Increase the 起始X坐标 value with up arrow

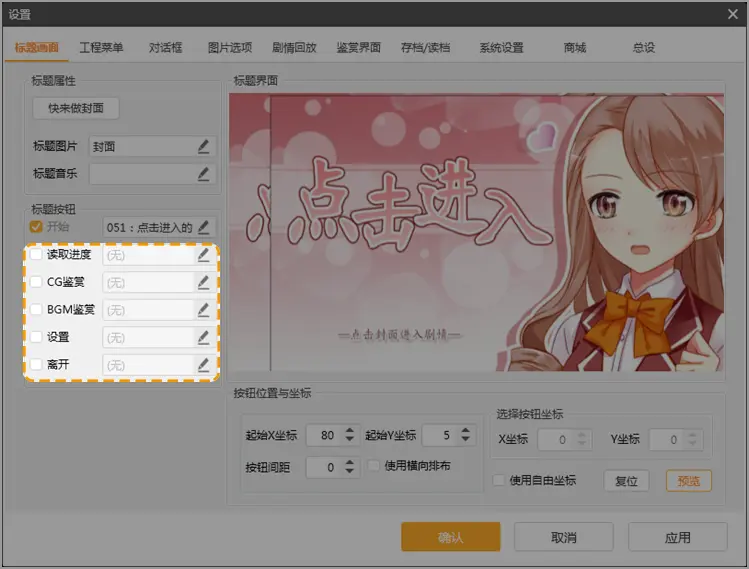349,431
